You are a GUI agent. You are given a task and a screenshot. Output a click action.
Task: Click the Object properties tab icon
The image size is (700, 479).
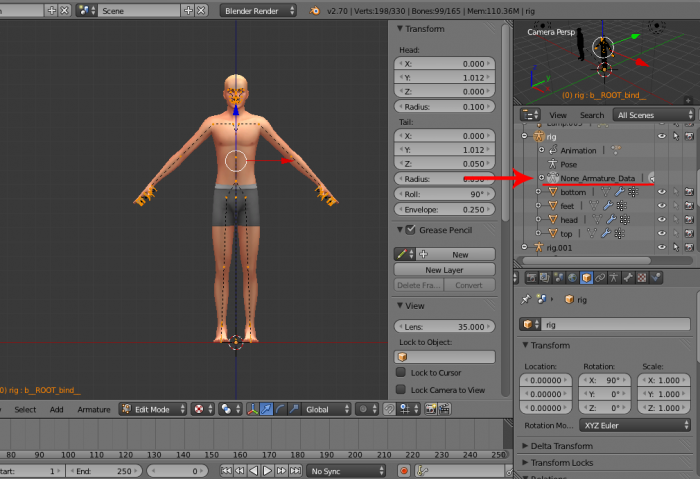[x=586, y=277]
